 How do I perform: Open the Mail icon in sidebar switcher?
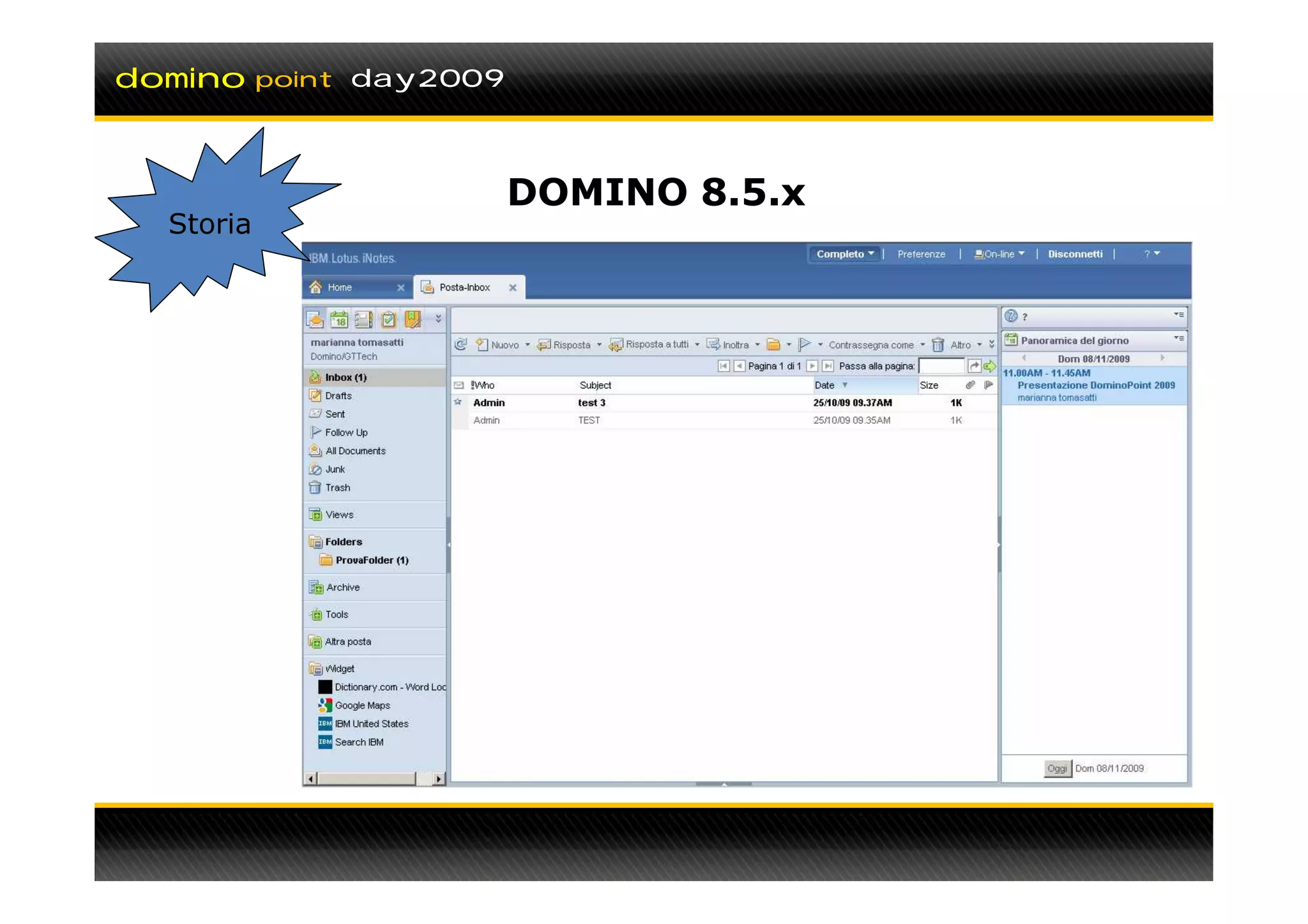click(x=315, y=319)
